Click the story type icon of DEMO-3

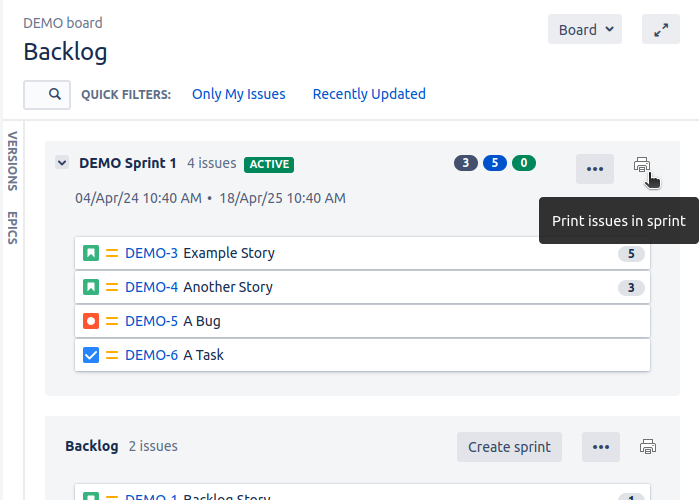(x=91, y=253)
